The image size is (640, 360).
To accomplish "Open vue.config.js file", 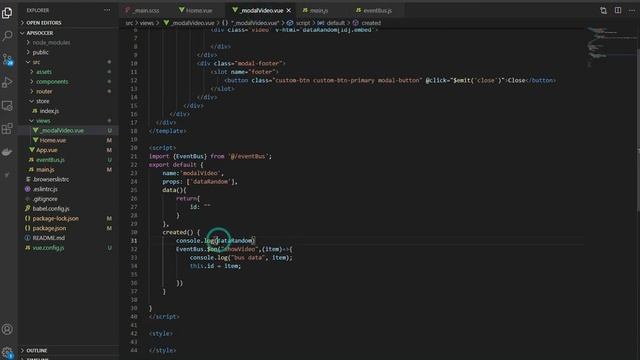I will pyautogui.click(x=48, y=248).
